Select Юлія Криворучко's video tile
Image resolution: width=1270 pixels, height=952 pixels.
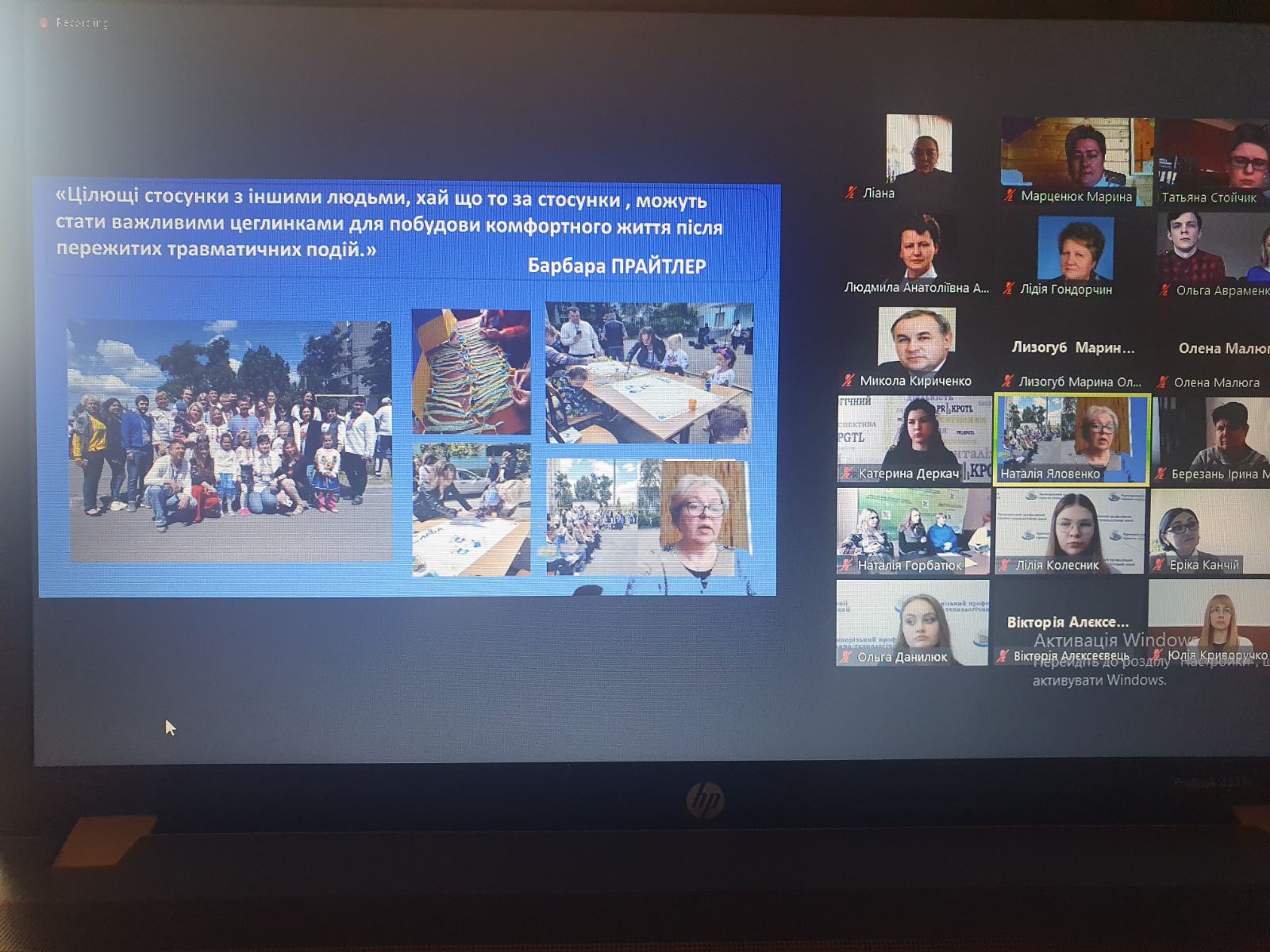click(1209, 622)
